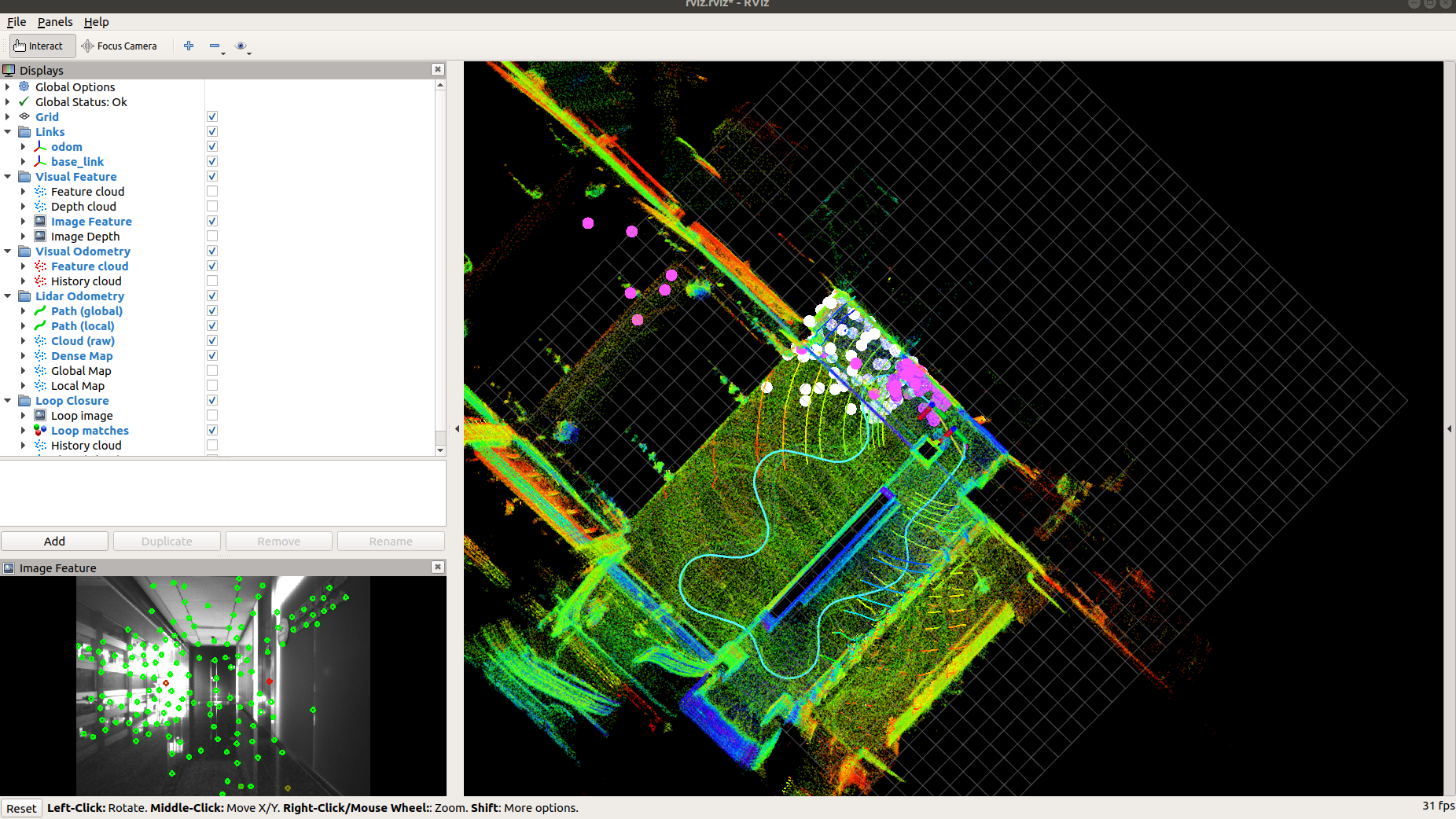
Task: Click the Add display button
Action: pos(54,541)
